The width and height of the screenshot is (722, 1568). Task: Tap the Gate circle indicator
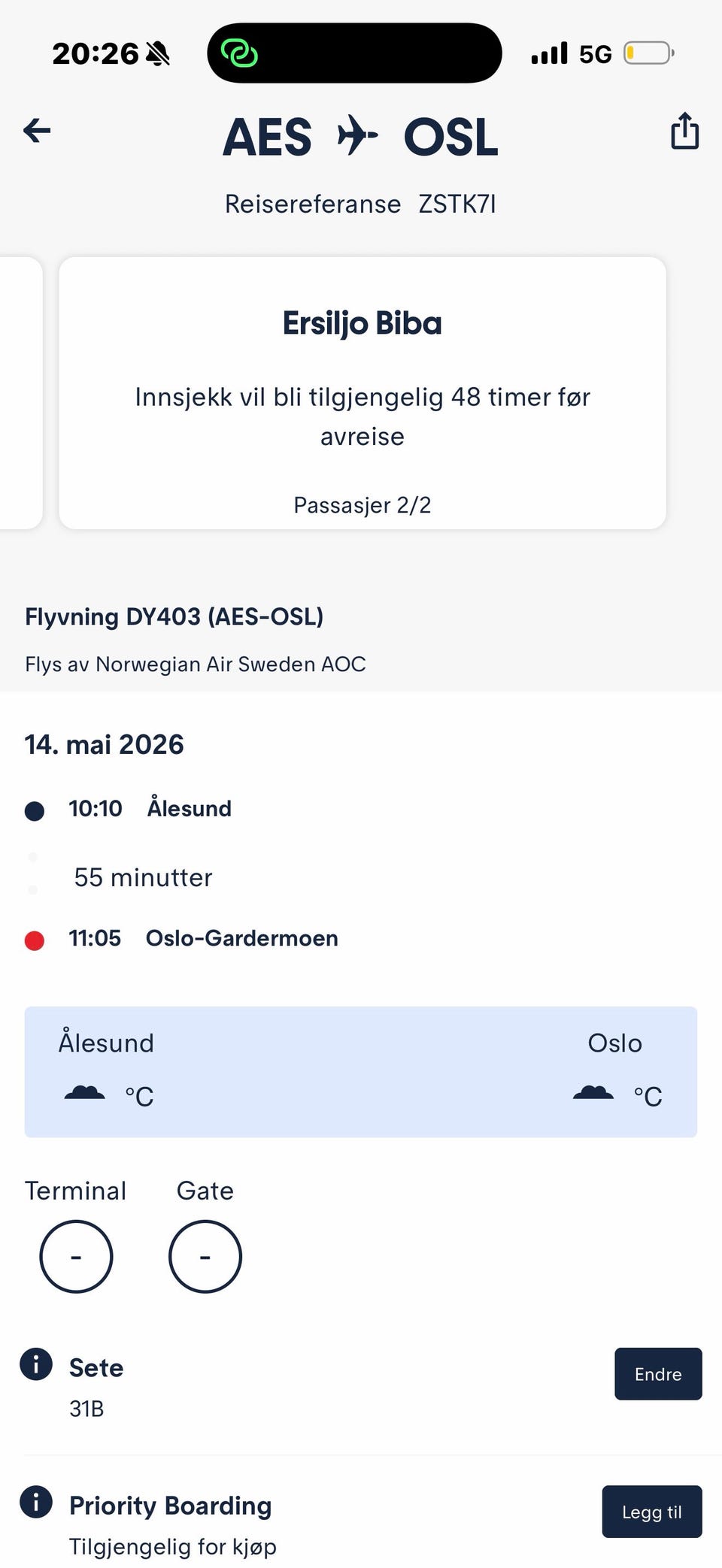tap(205, 1256)
